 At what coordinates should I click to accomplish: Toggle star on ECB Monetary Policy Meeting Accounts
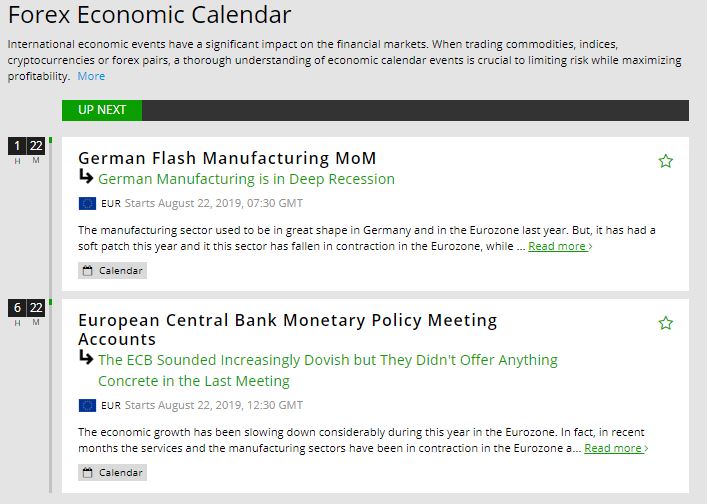pos(666,323)
